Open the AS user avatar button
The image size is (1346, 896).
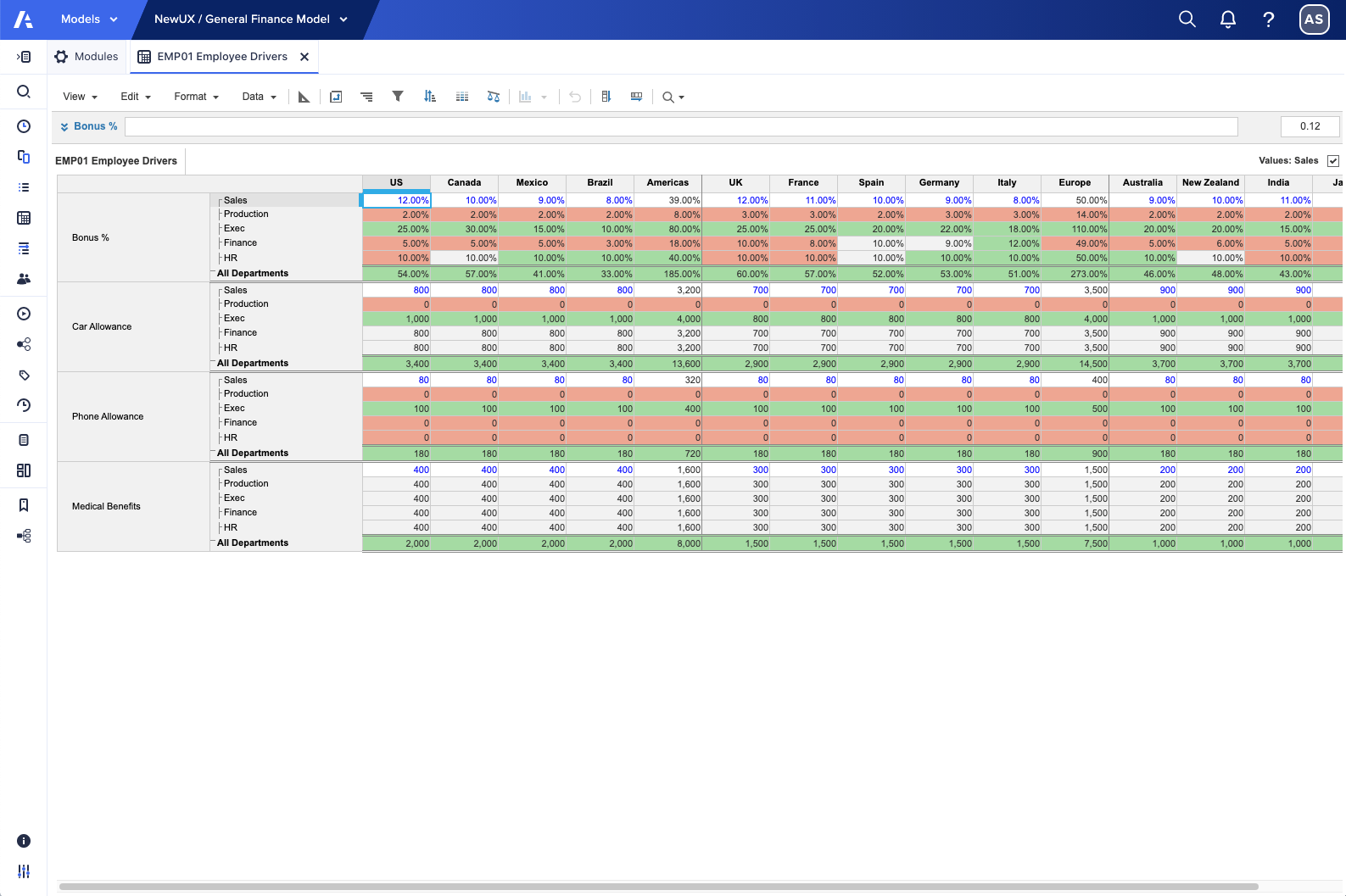click(x=1314, y=19)
